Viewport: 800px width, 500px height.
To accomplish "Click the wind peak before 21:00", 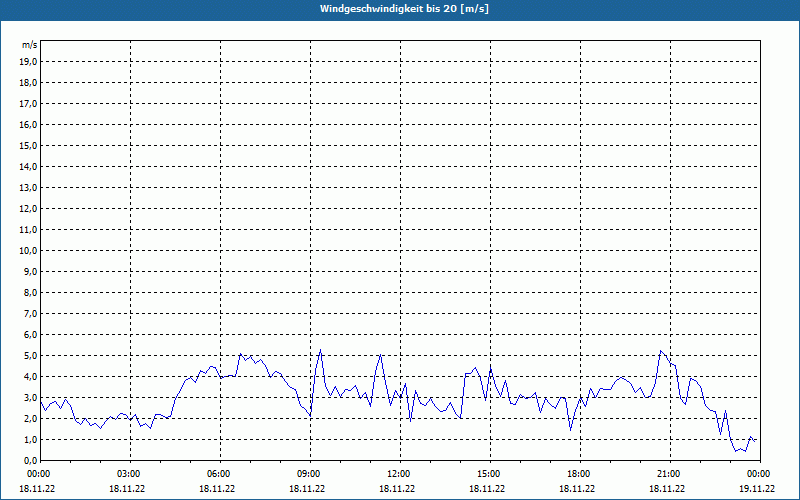I will 661,351.
